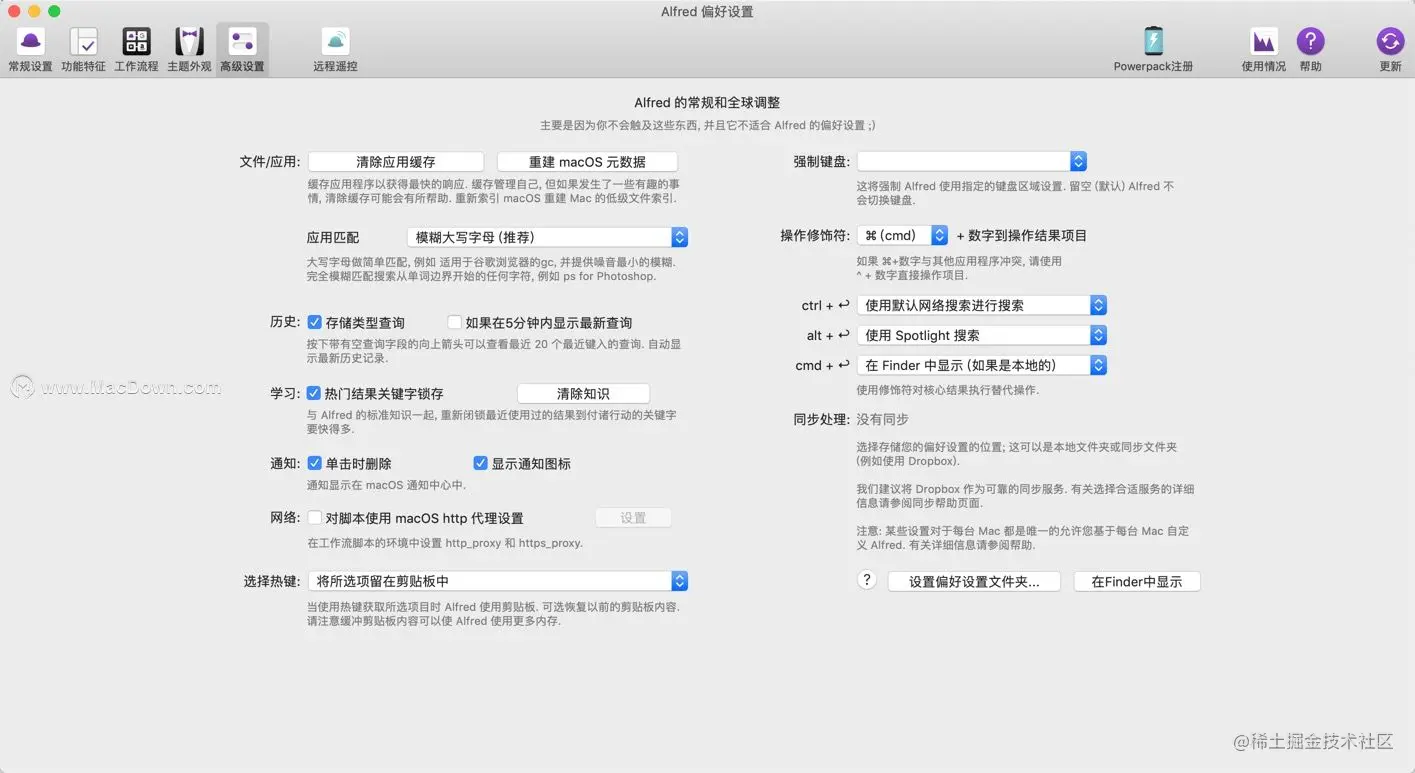Open cmd+↩ 在 Finder 中显示 dropdown
Viewport: 1415px width, 773px height.
[x=982, y=365]
